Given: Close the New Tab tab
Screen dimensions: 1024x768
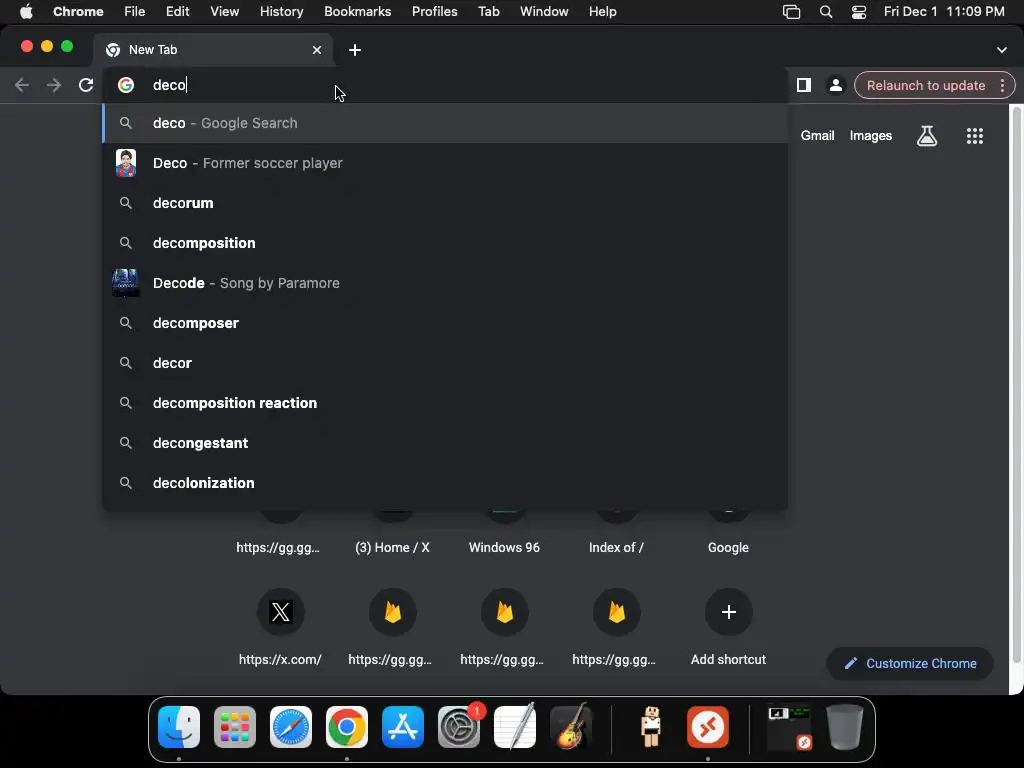Looking at the screenshot, I should 317,50.
